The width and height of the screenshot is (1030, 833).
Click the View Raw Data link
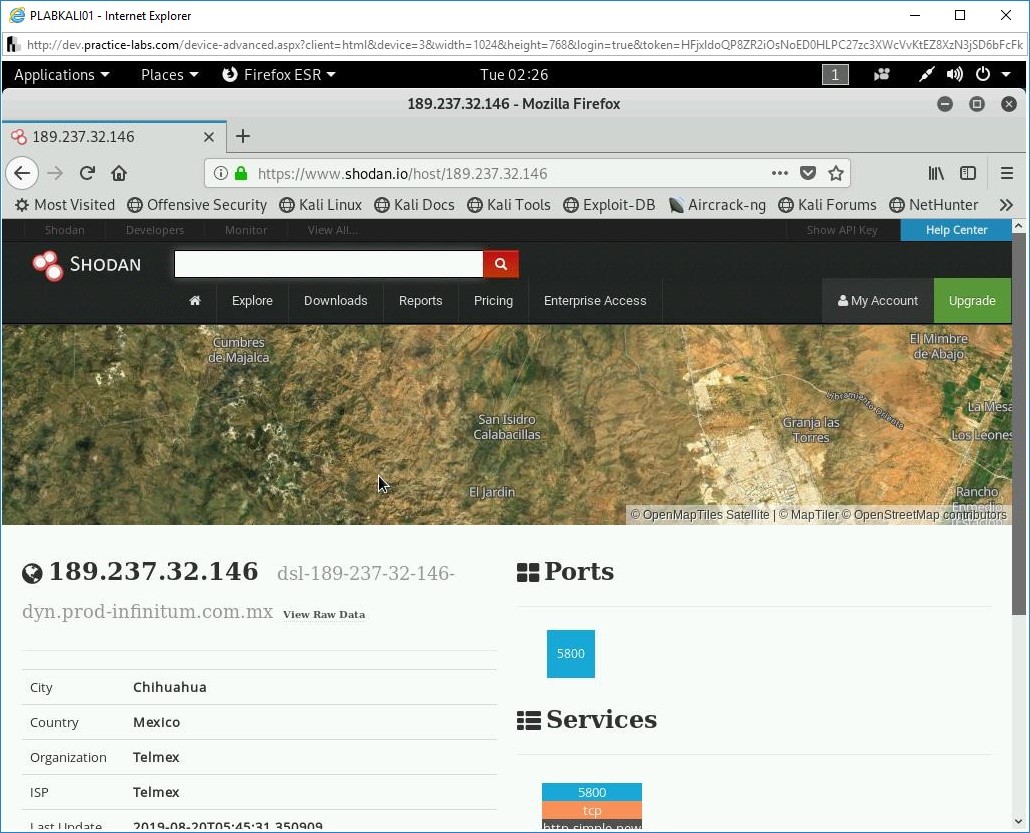323,615
